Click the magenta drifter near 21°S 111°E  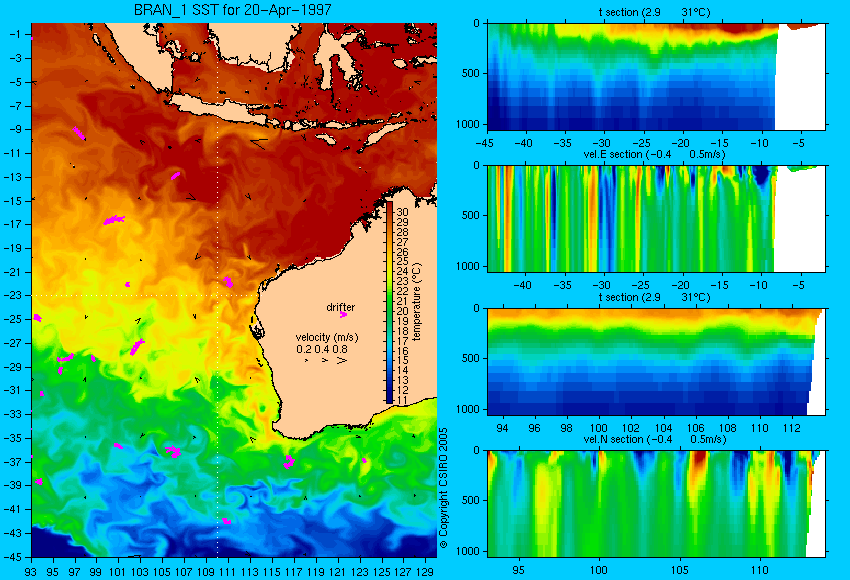coord(228,281)
